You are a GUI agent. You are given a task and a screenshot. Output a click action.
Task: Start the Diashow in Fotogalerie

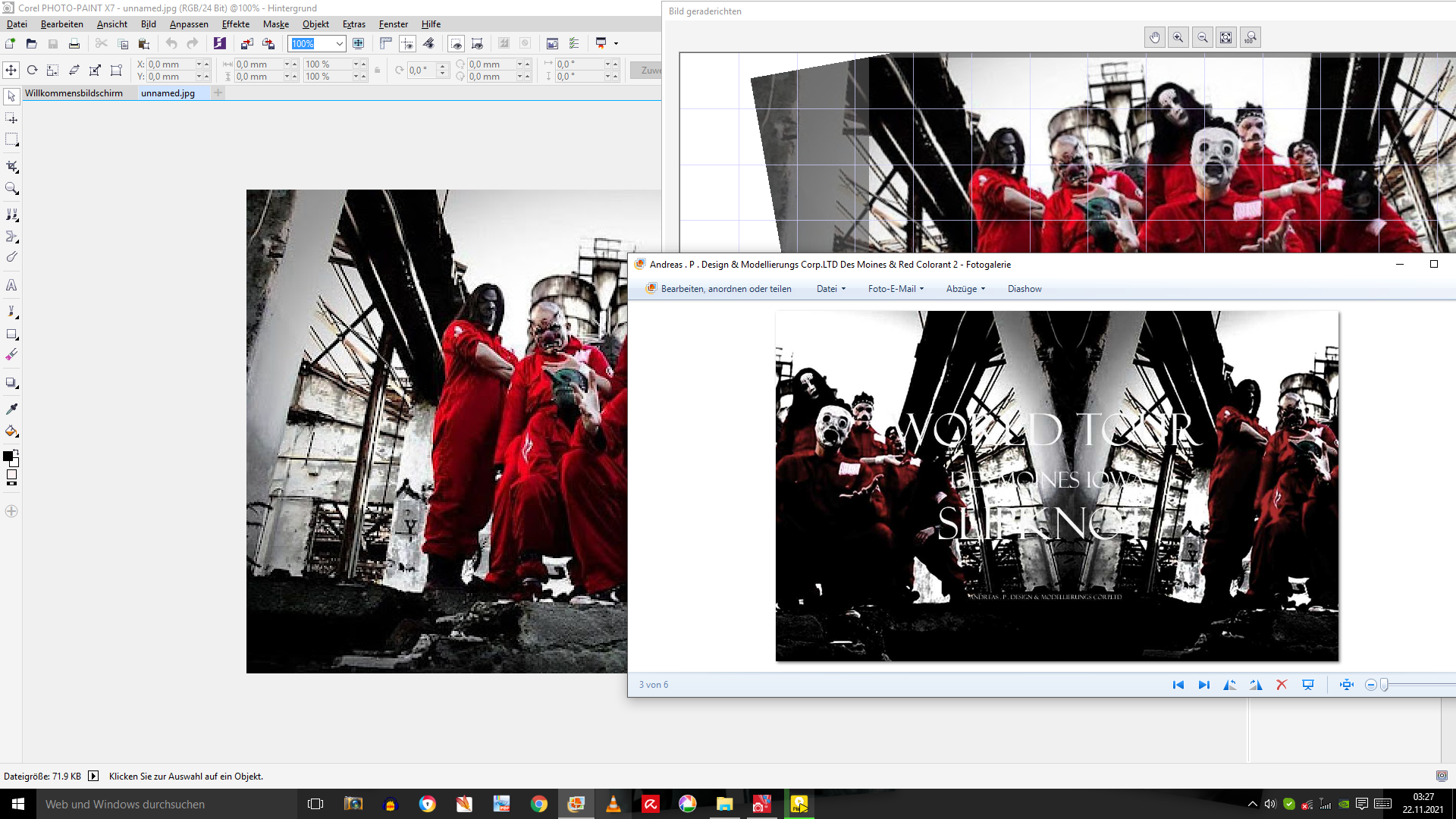(x=1025, y=289)
